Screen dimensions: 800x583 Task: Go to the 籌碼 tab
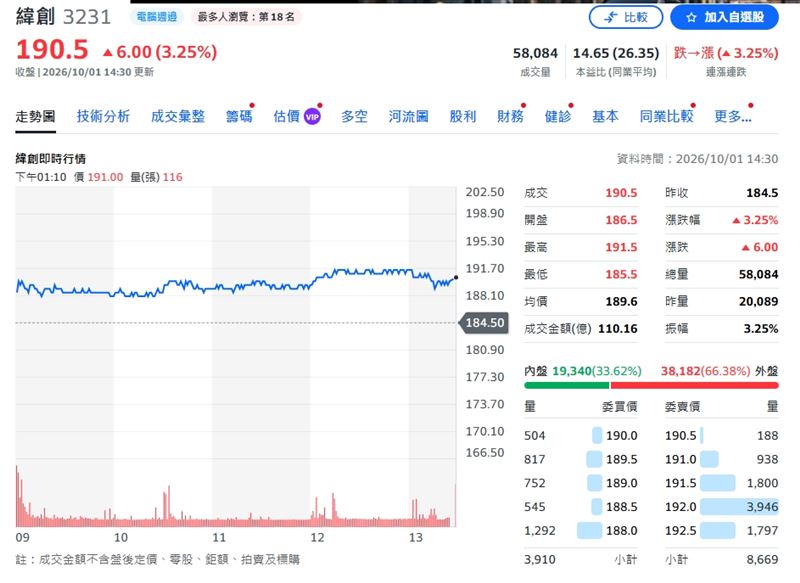click(x=239, y=116)
